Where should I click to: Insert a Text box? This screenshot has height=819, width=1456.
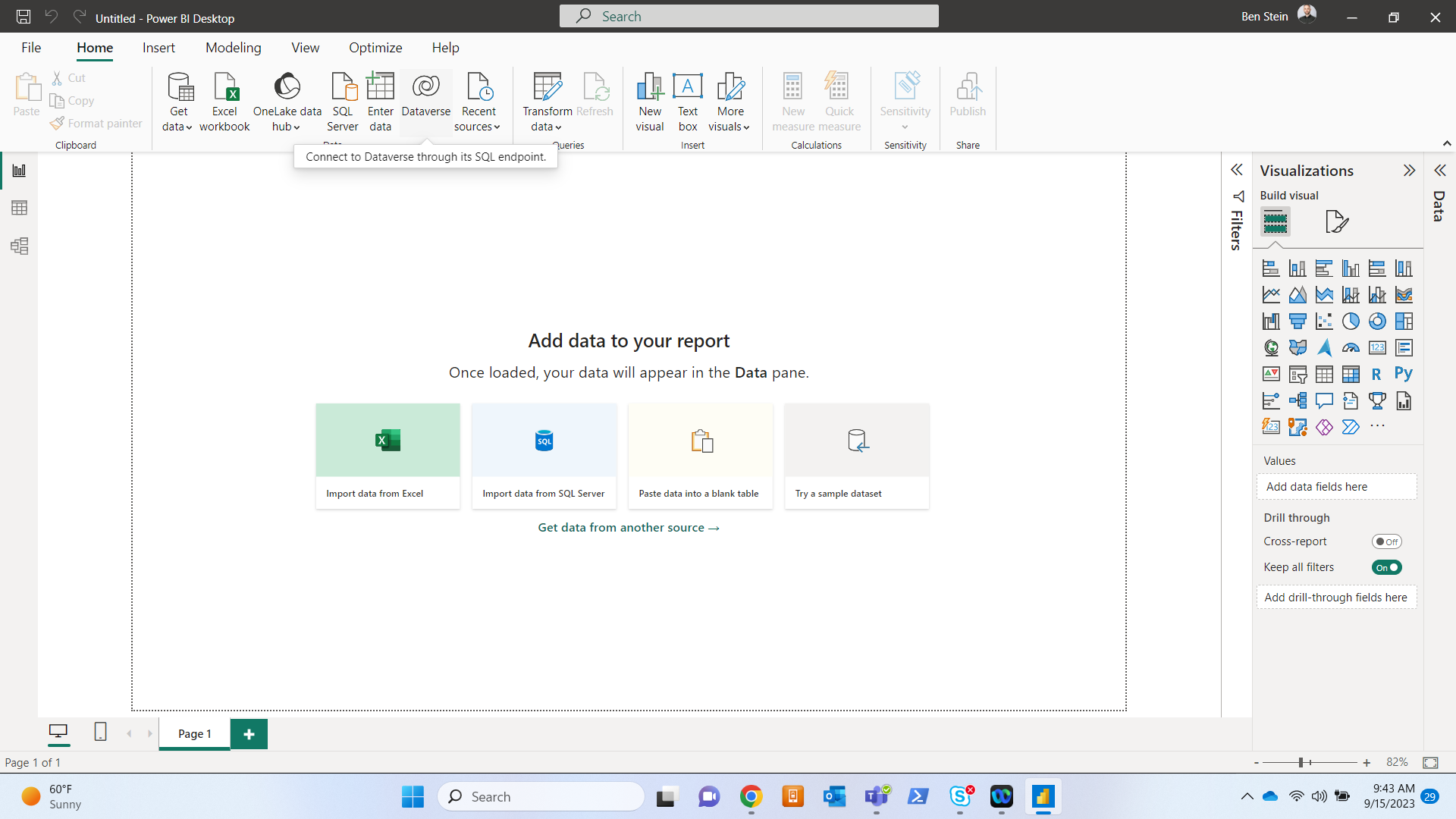pos(688,102)
